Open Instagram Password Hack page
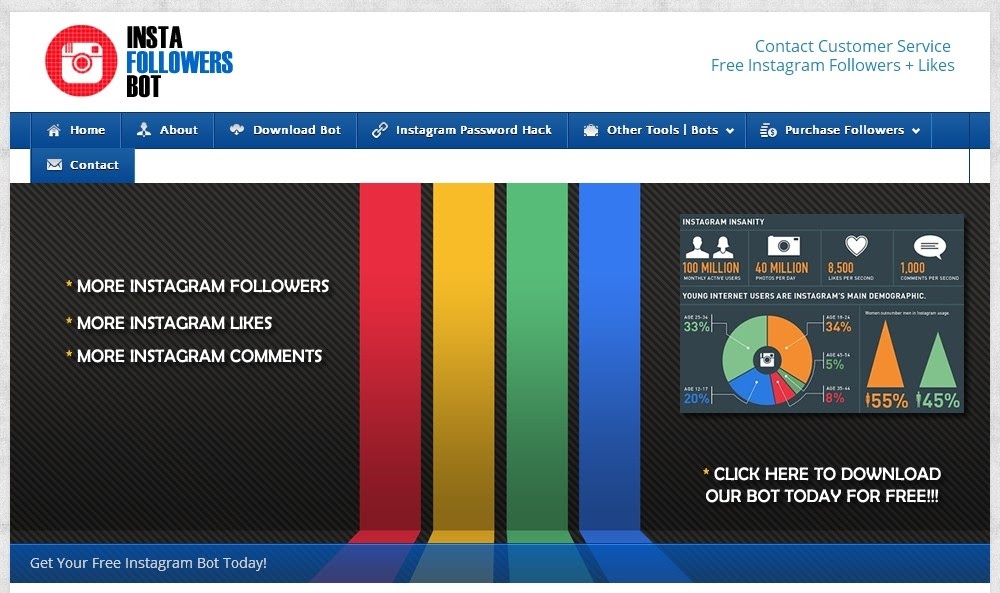 [473, 130]
